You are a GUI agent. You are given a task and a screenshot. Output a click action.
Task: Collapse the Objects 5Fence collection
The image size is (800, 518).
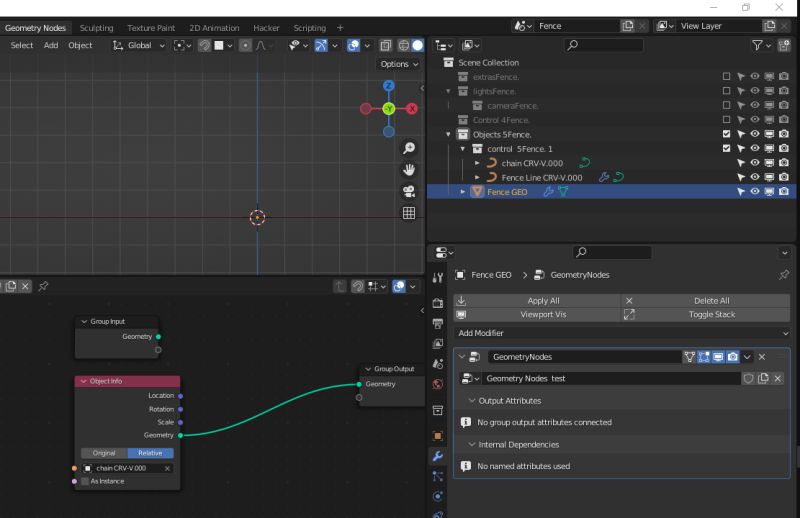pos(448,134)
